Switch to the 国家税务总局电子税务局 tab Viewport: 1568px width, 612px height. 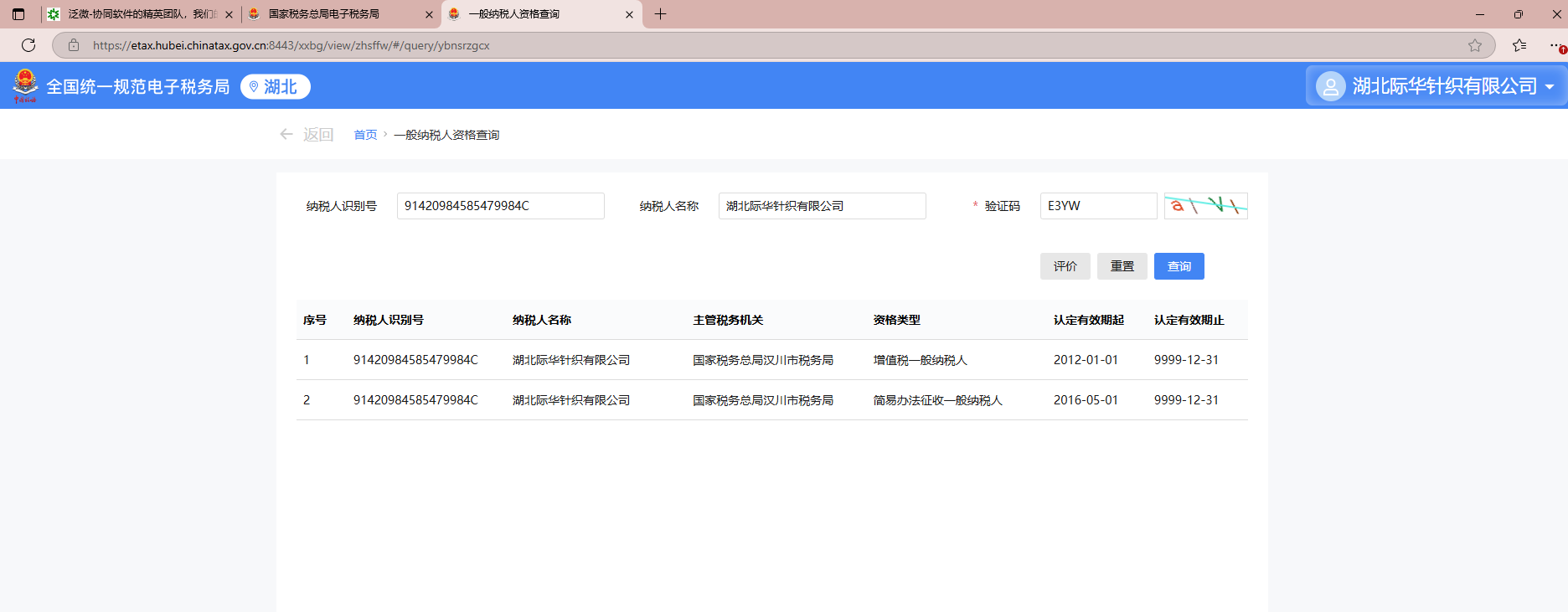coord(324,14)
